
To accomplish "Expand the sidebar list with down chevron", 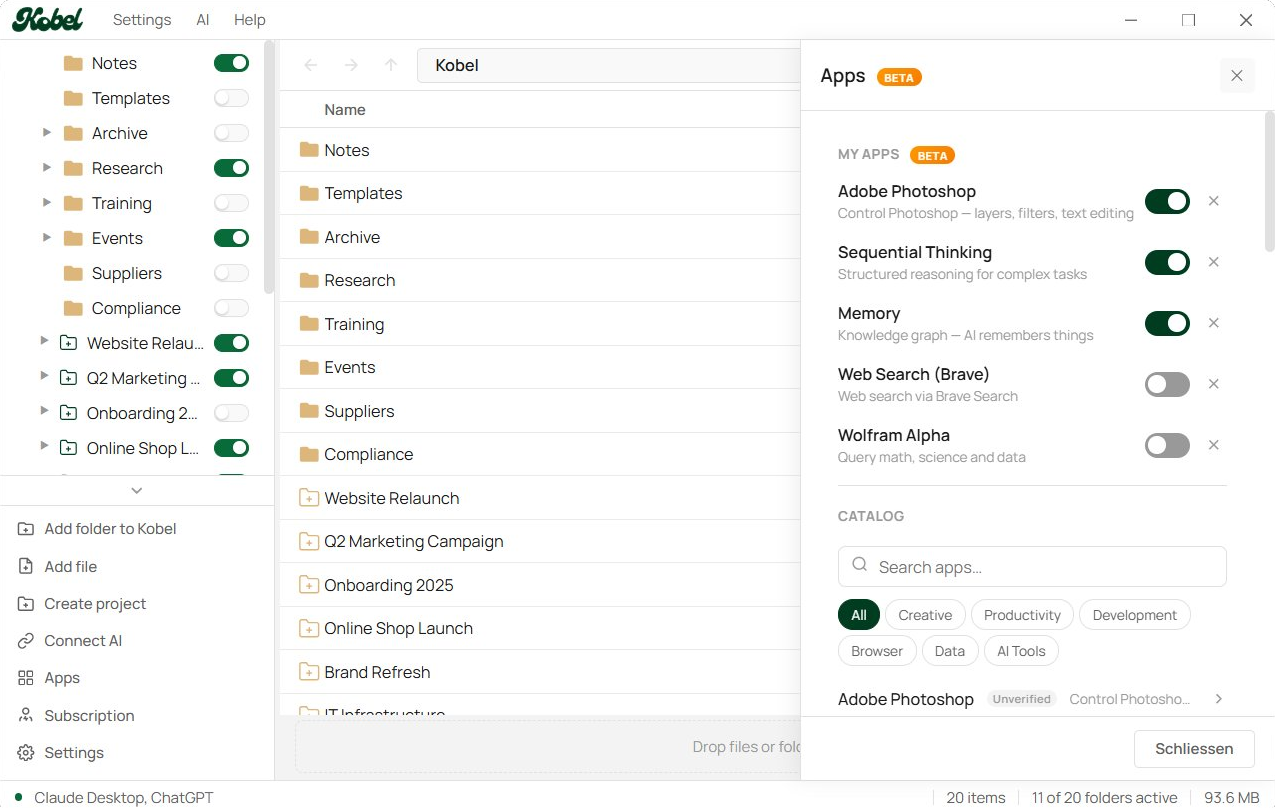I will [x=137, y=490].
